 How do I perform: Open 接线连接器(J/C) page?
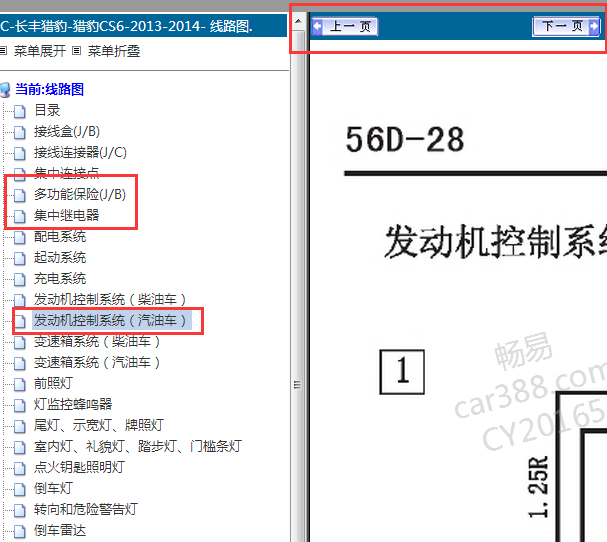tap(81, 153)
